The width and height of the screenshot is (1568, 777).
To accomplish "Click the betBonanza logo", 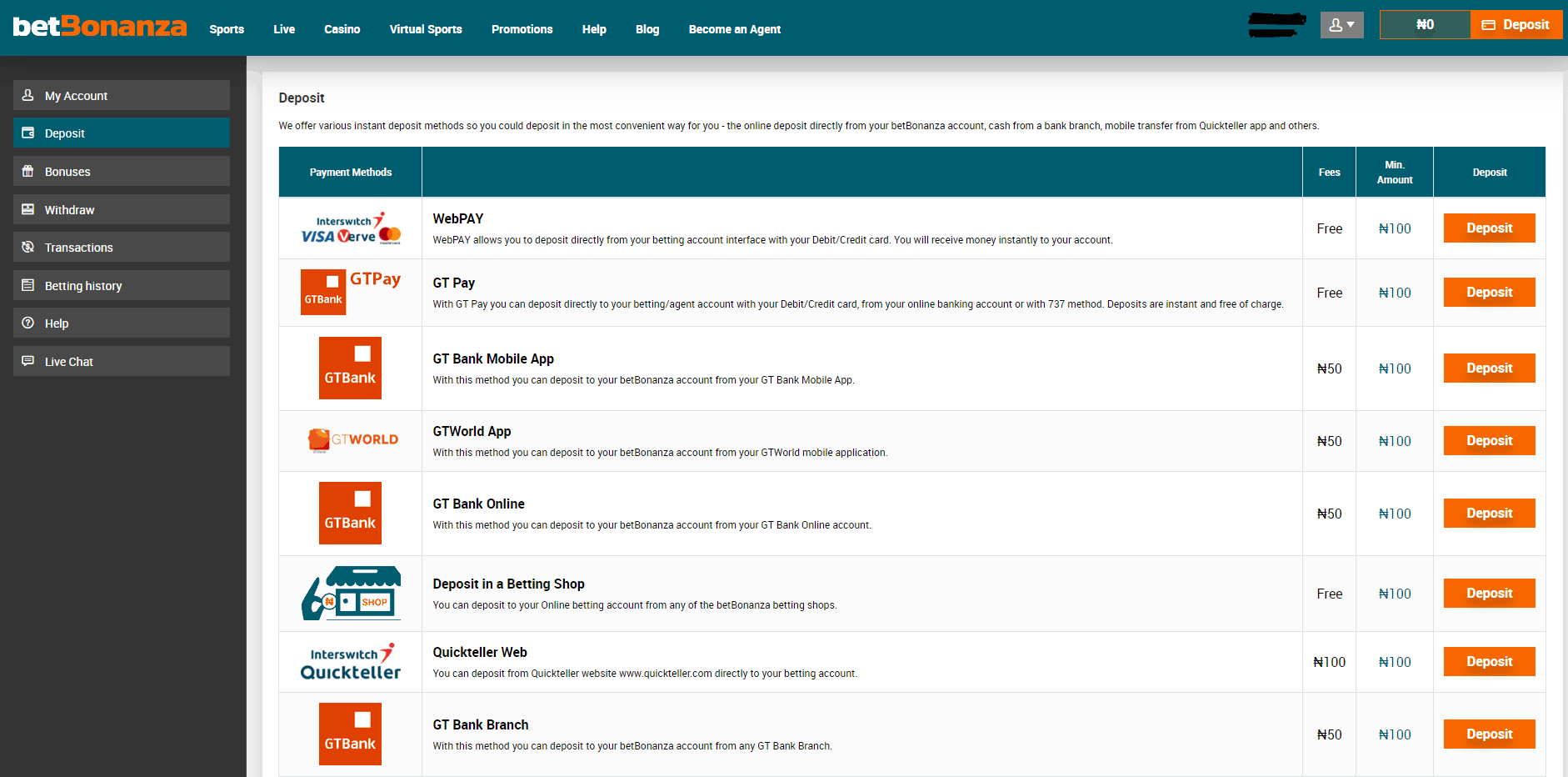I will click(100, 27).
